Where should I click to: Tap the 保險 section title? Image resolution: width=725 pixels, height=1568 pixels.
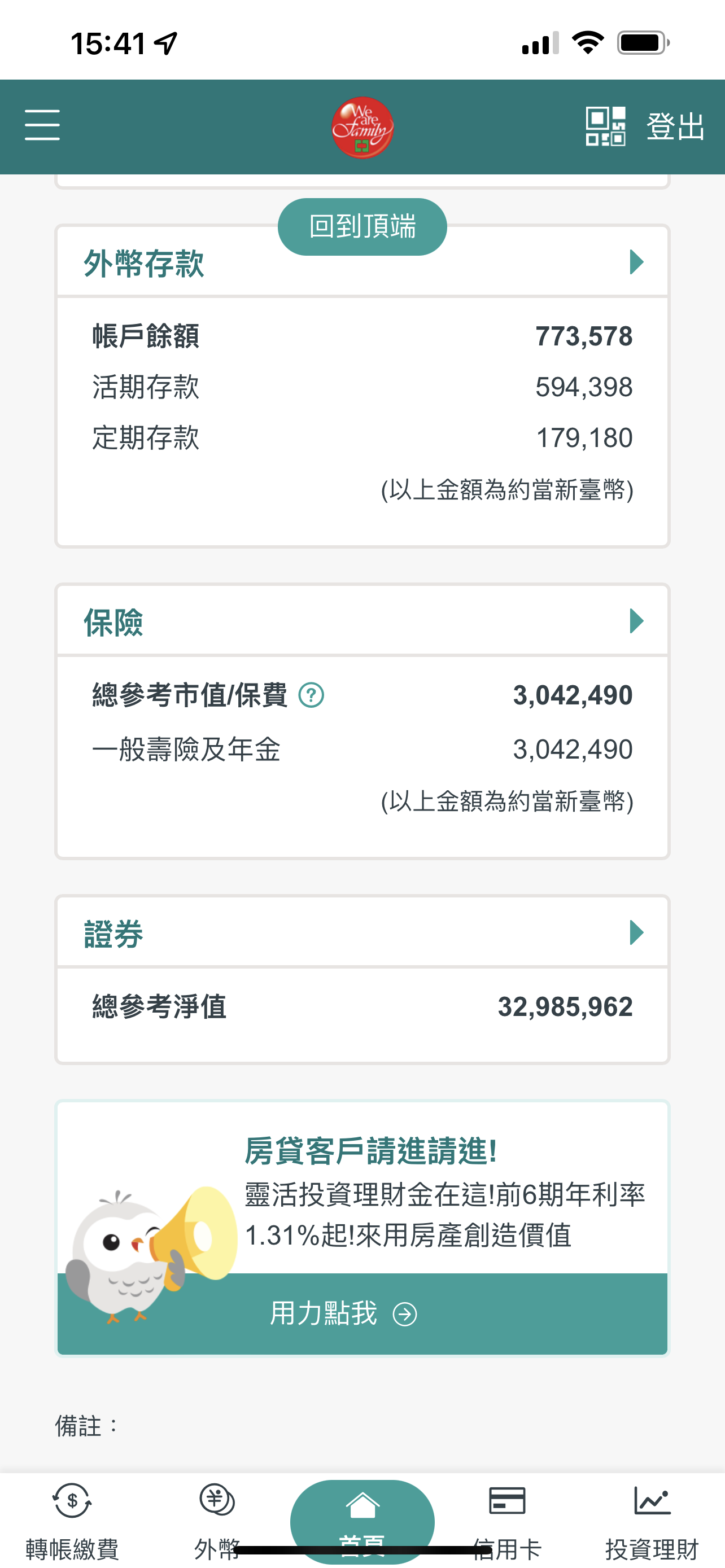pyautogui.click(x=113, y=623)
